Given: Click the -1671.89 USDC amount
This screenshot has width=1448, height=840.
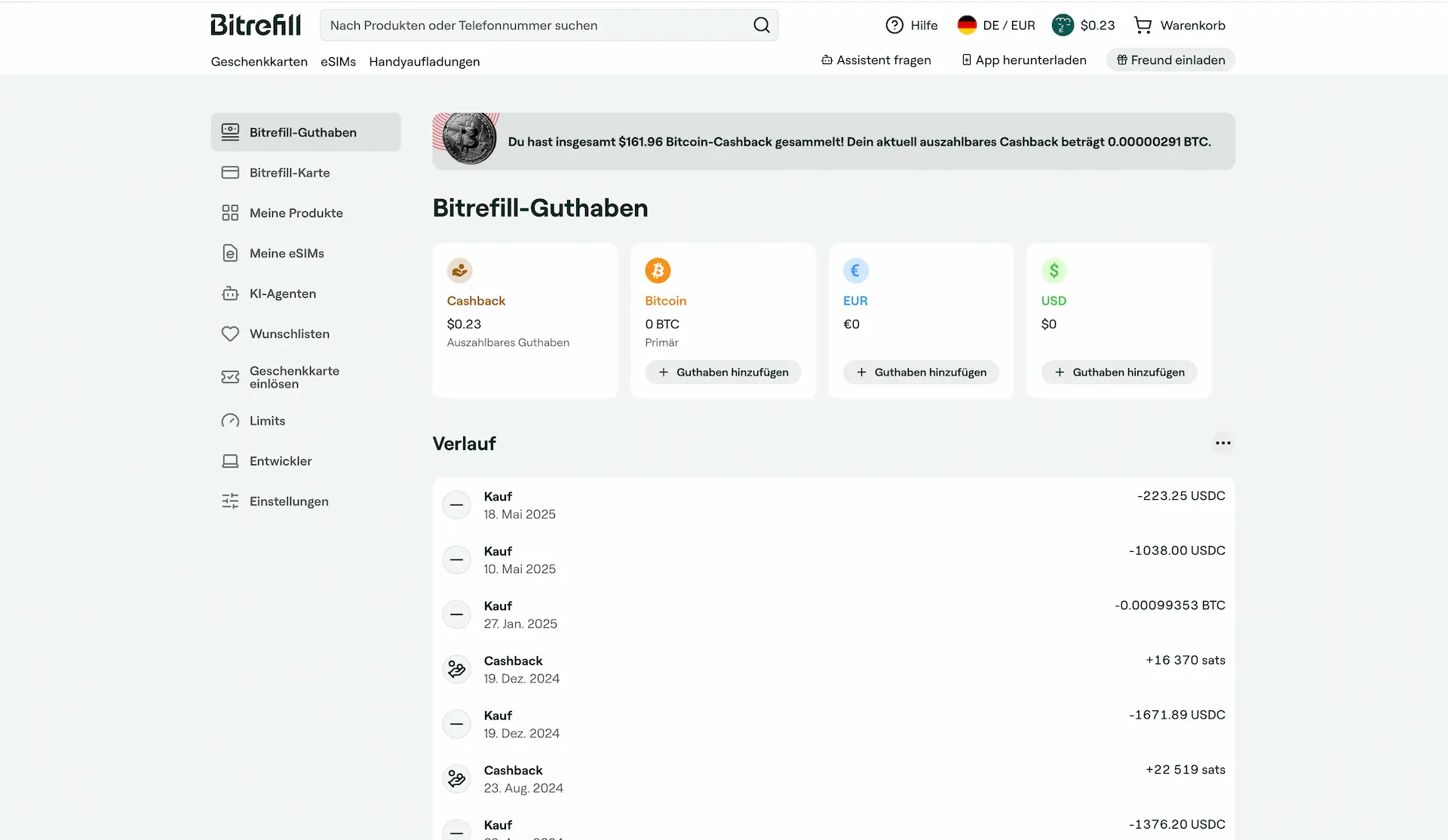Looking at the screenshot, I should [x=1176, y=715].
